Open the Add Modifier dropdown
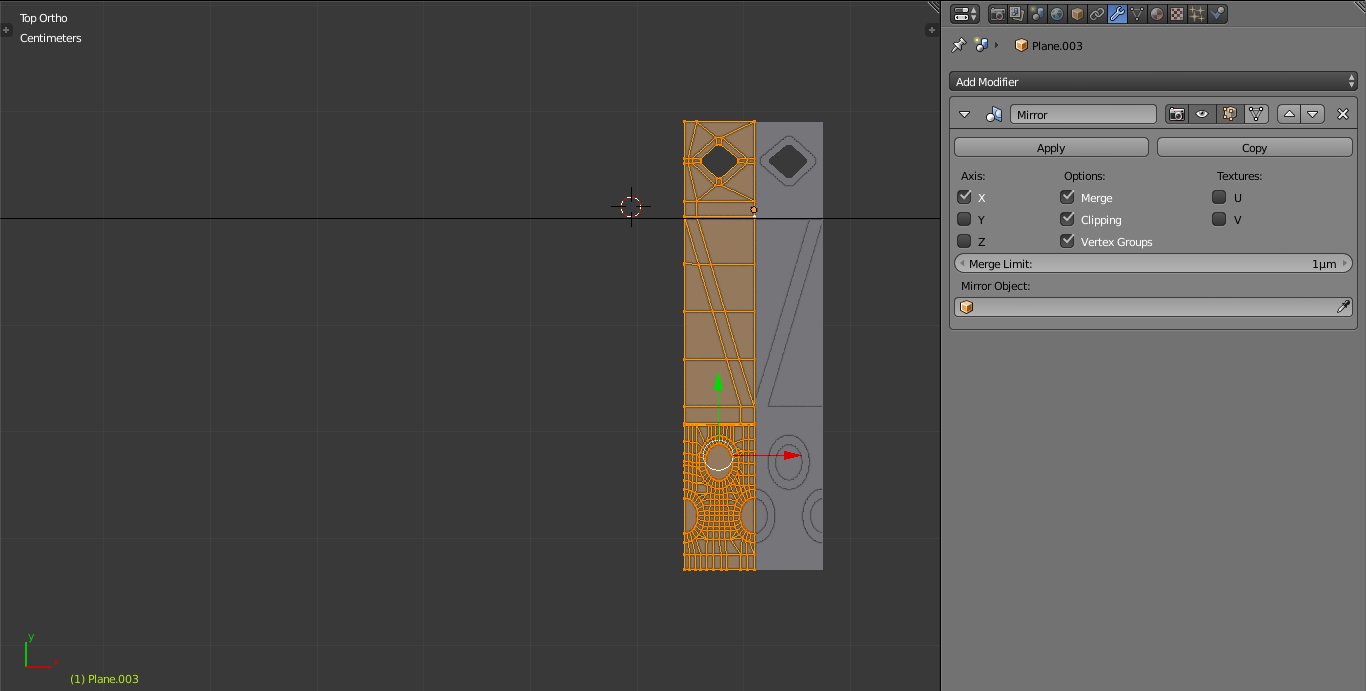This screenshot has height=691, width=1366. (1152, 81)
